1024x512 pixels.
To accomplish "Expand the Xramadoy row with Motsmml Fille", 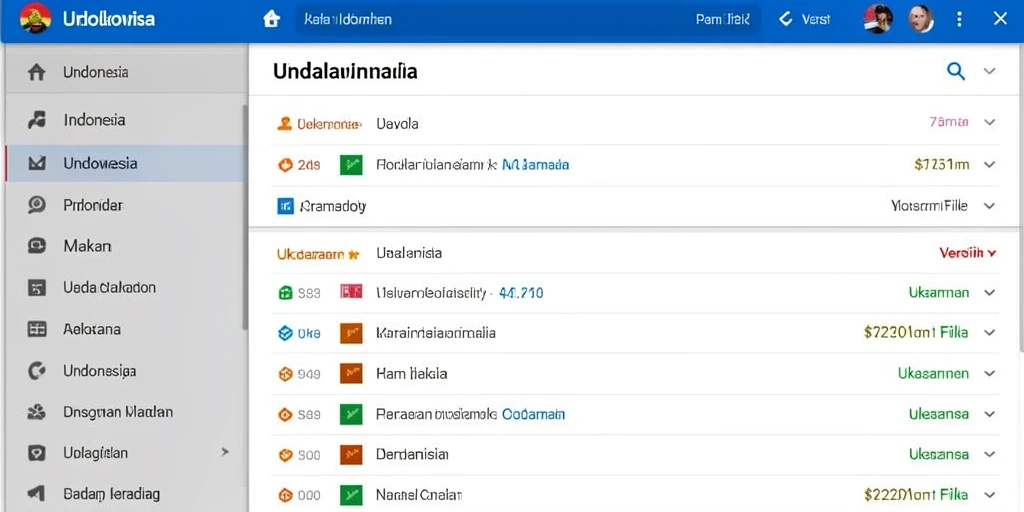I will [x=989, y=206].
